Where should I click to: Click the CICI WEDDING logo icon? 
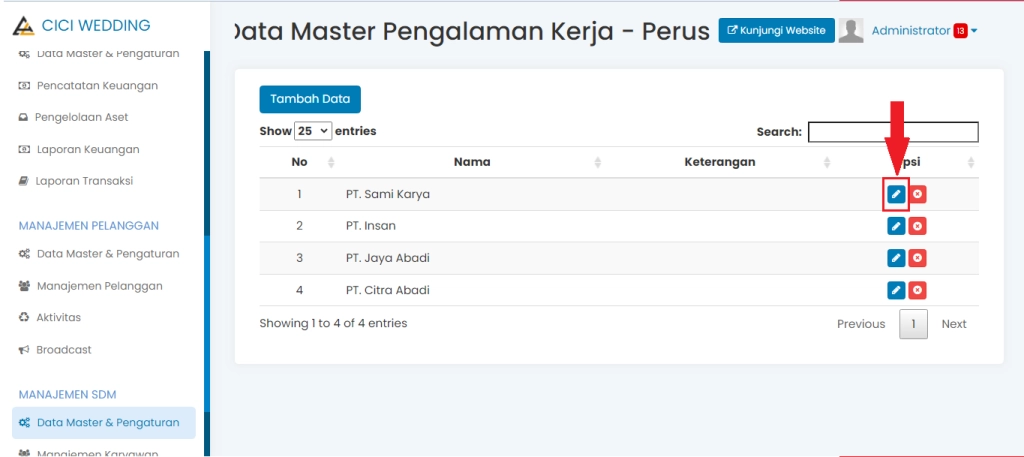(x=24, y=26)
